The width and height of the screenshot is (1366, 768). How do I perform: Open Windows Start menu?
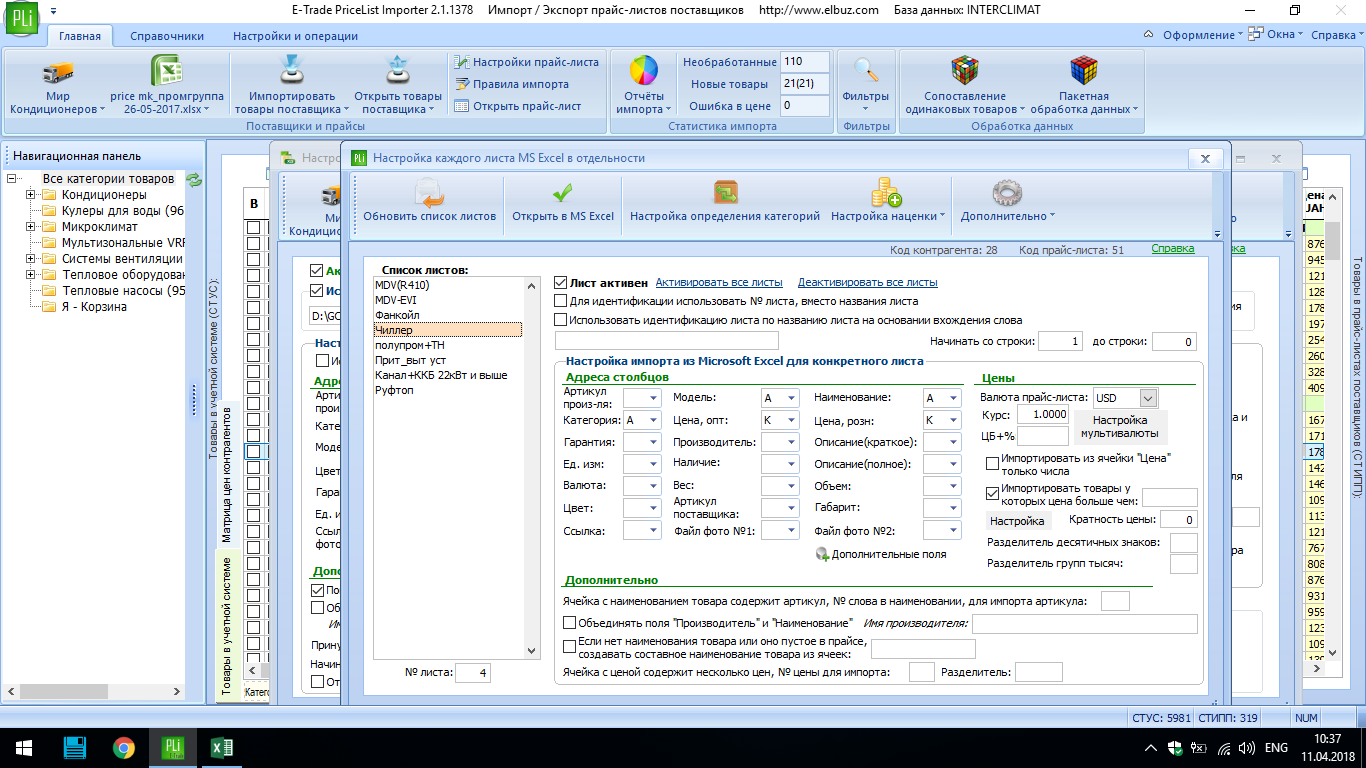(x=24, y=747)
